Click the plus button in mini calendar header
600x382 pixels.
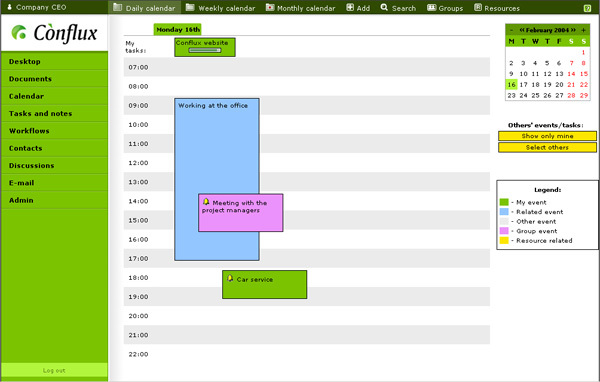pyautogui.click(x=584, y=30)
